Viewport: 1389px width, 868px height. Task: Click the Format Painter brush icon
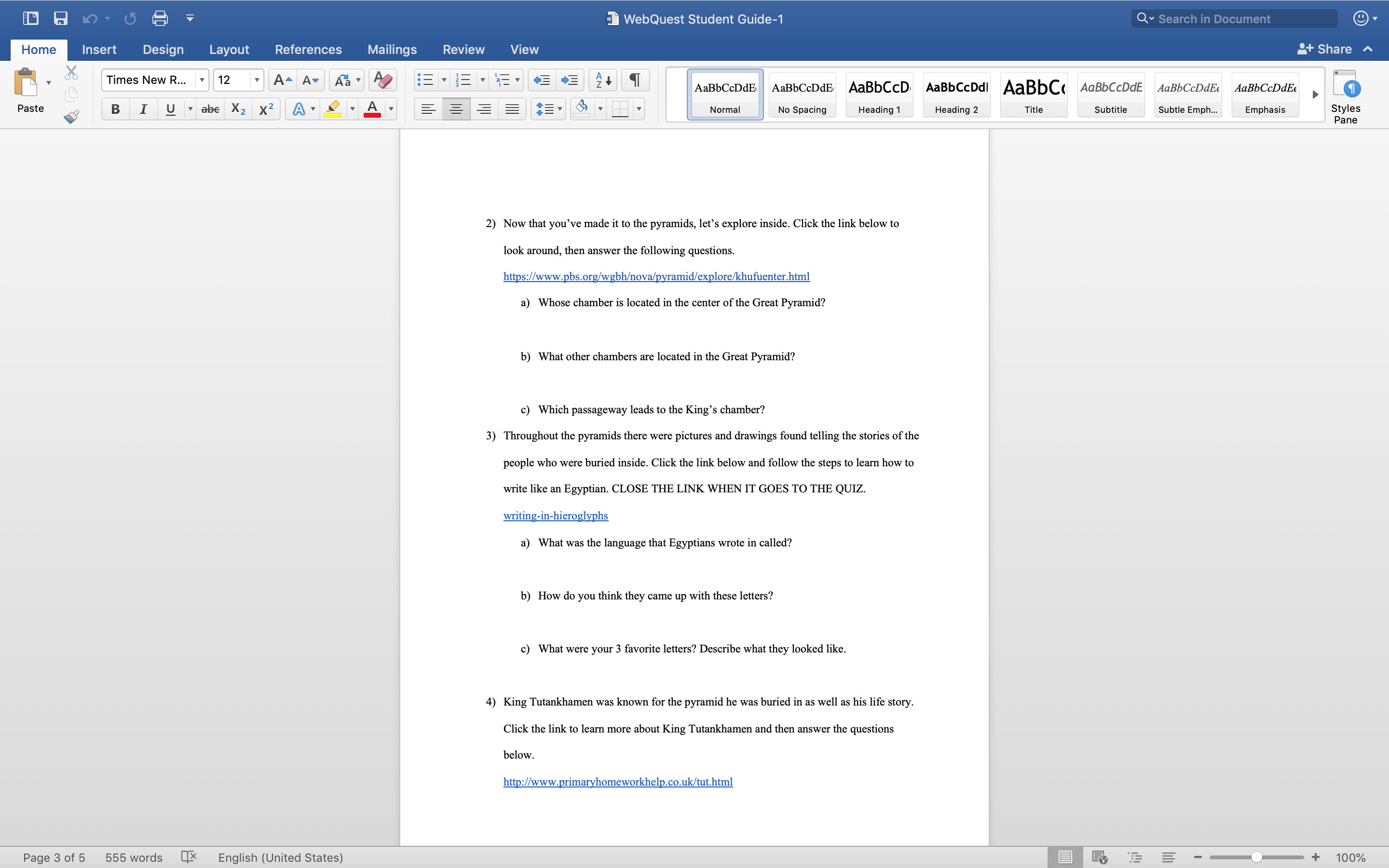(x=71, y=117)
